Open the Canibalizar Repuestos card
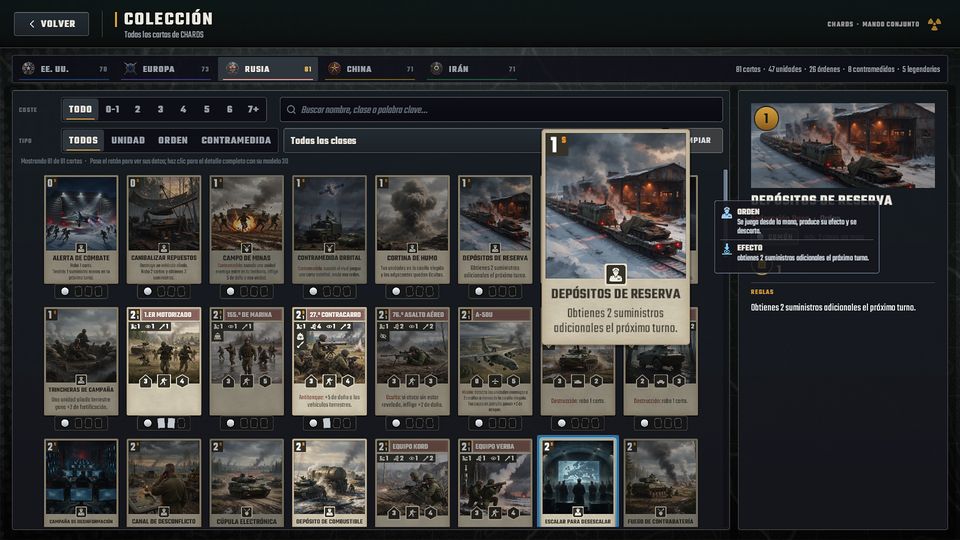 pos(163,230)
